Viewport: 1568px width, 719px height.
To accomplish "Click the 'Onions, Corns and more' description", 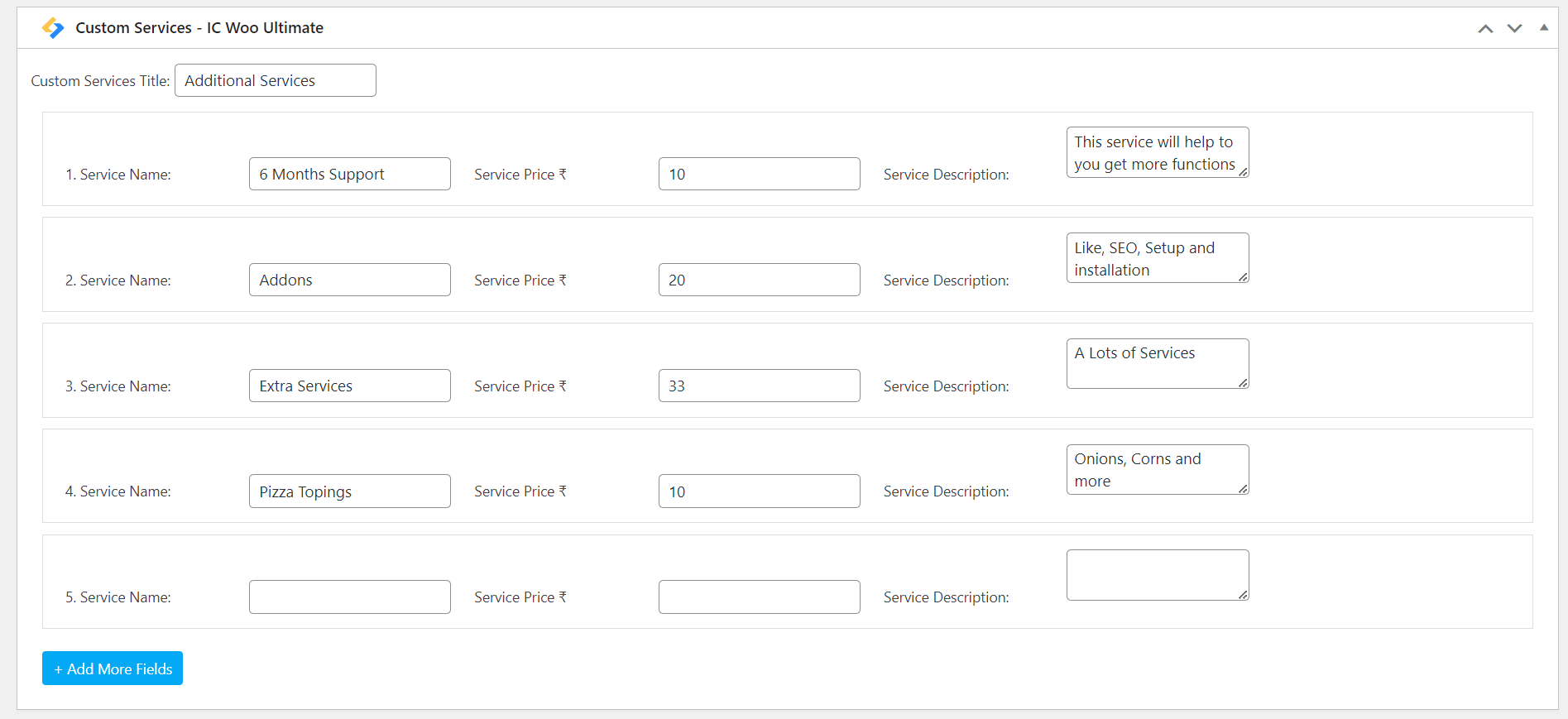I will coord(1158,470).
